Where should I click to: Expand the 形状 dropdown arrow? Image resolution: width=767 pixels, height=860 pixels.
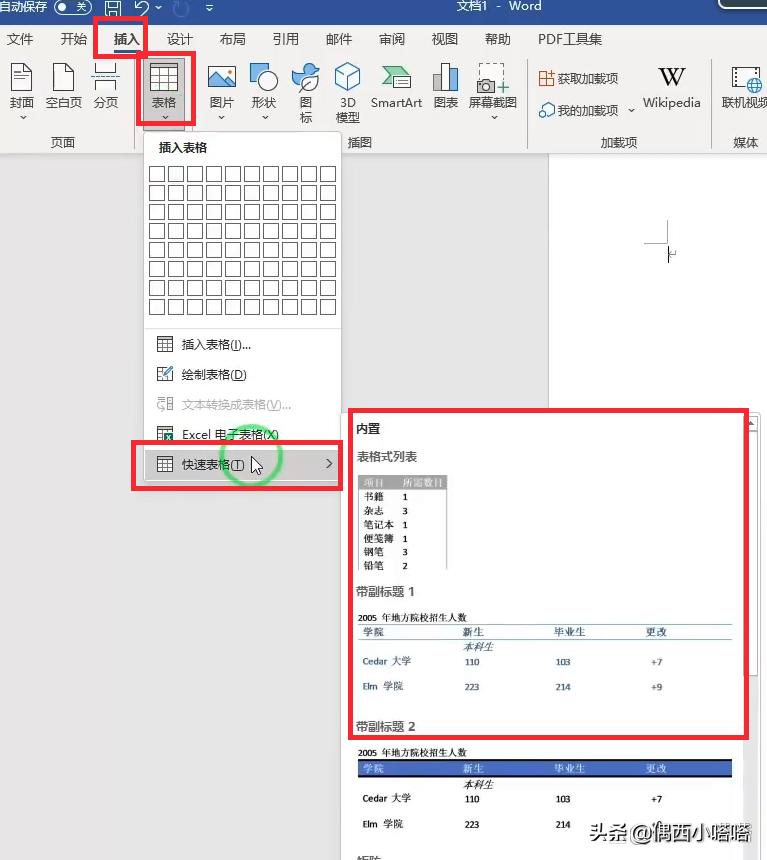click(x=265, y=117)
